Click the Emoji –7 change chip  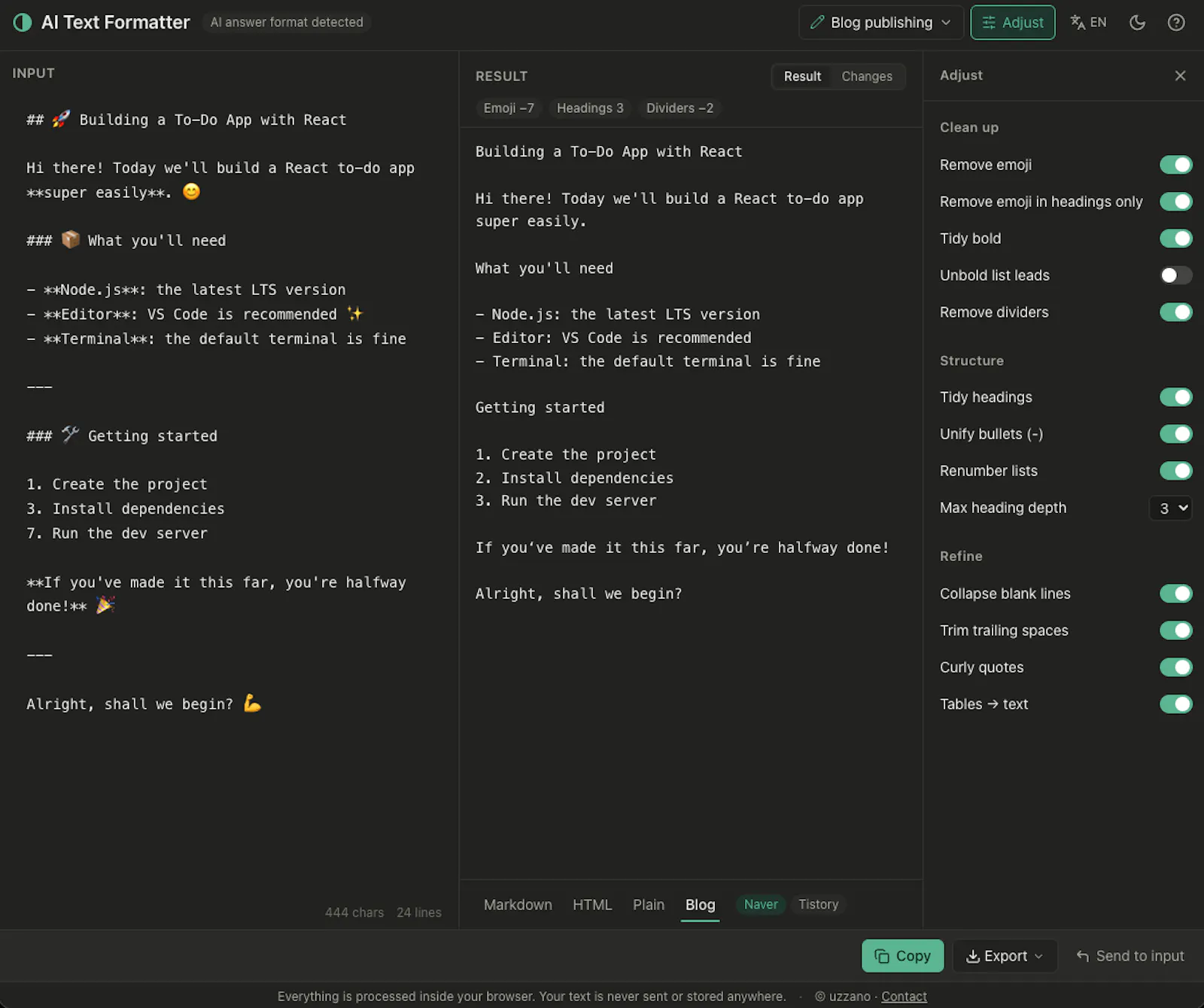(509, 108)
